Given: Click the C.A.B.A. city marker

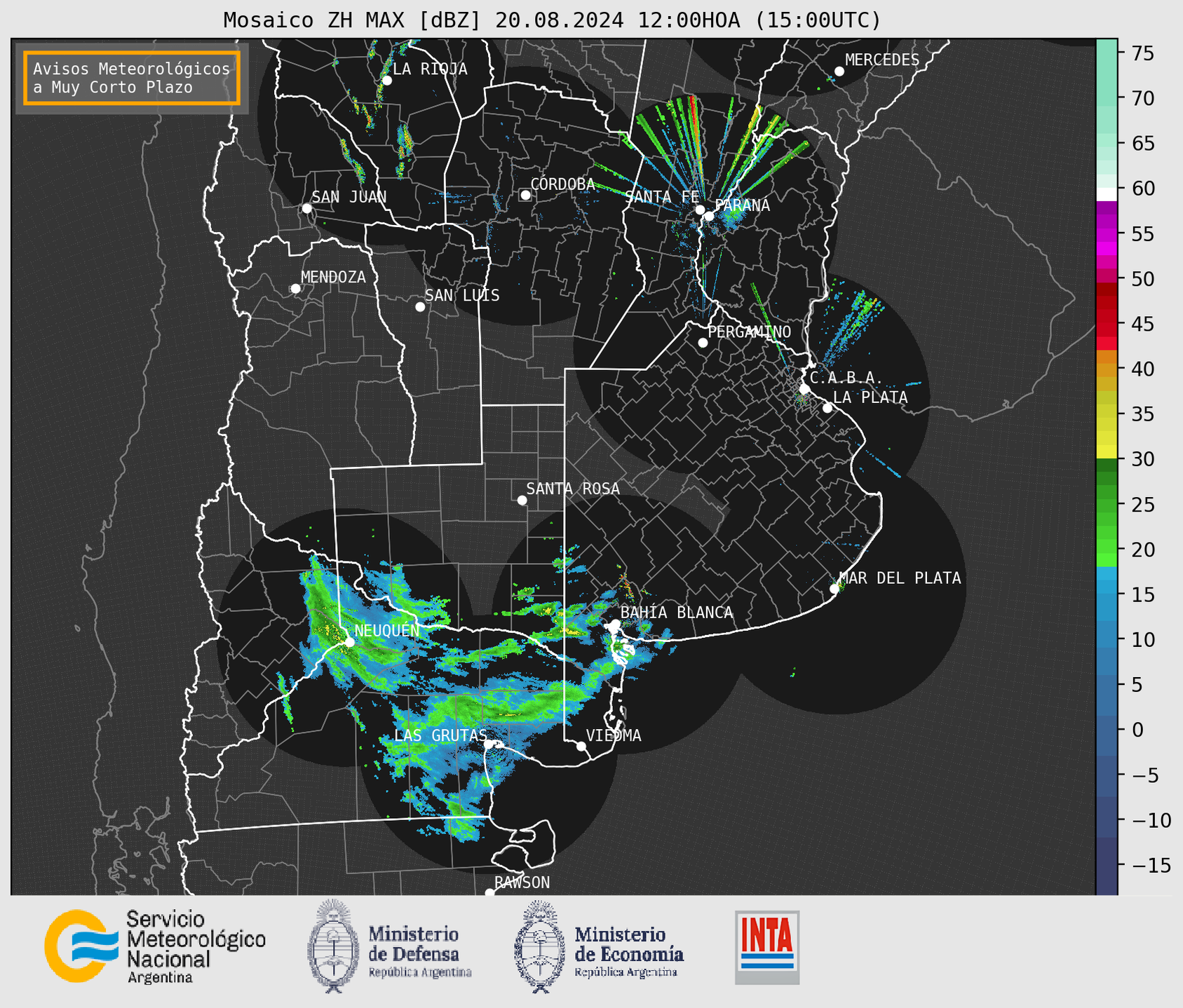Looking at the screenshot, I should tap(805, 389).
